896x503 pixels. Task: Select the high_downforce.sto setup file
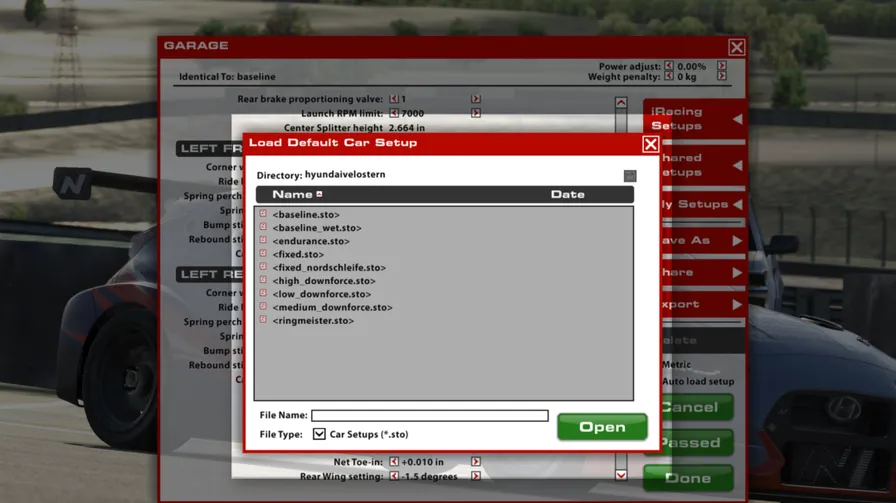(x=324, y=281)
